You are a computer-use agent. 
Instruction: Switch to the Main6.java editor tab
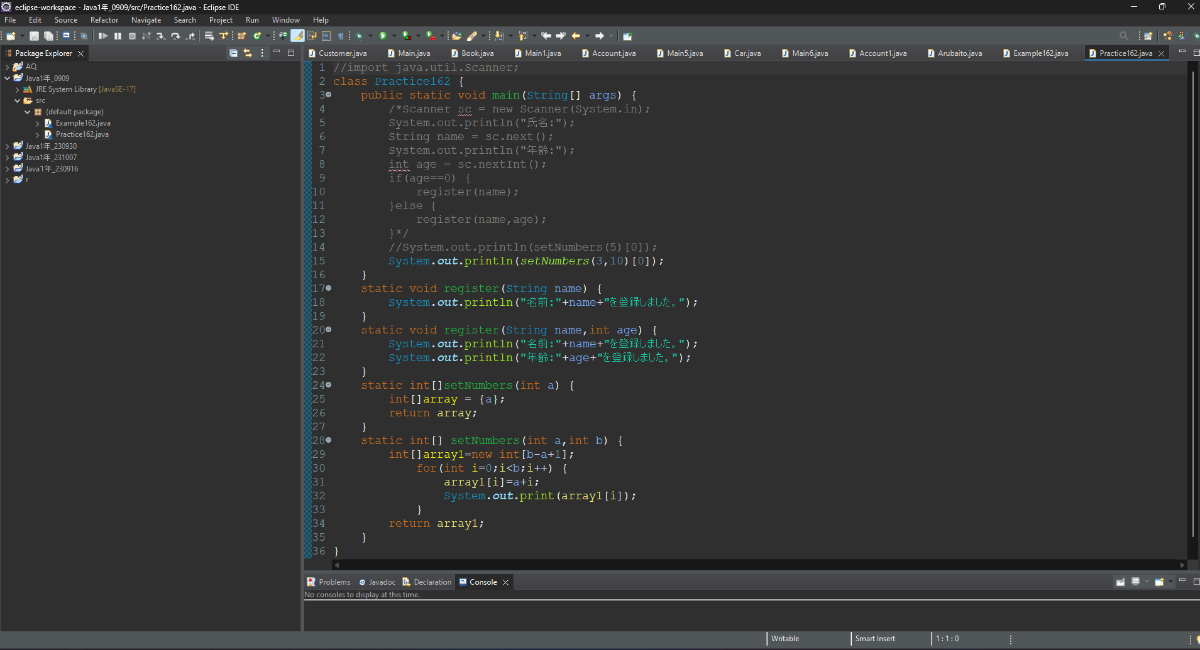pyautogui.click(x=808, y=53)
